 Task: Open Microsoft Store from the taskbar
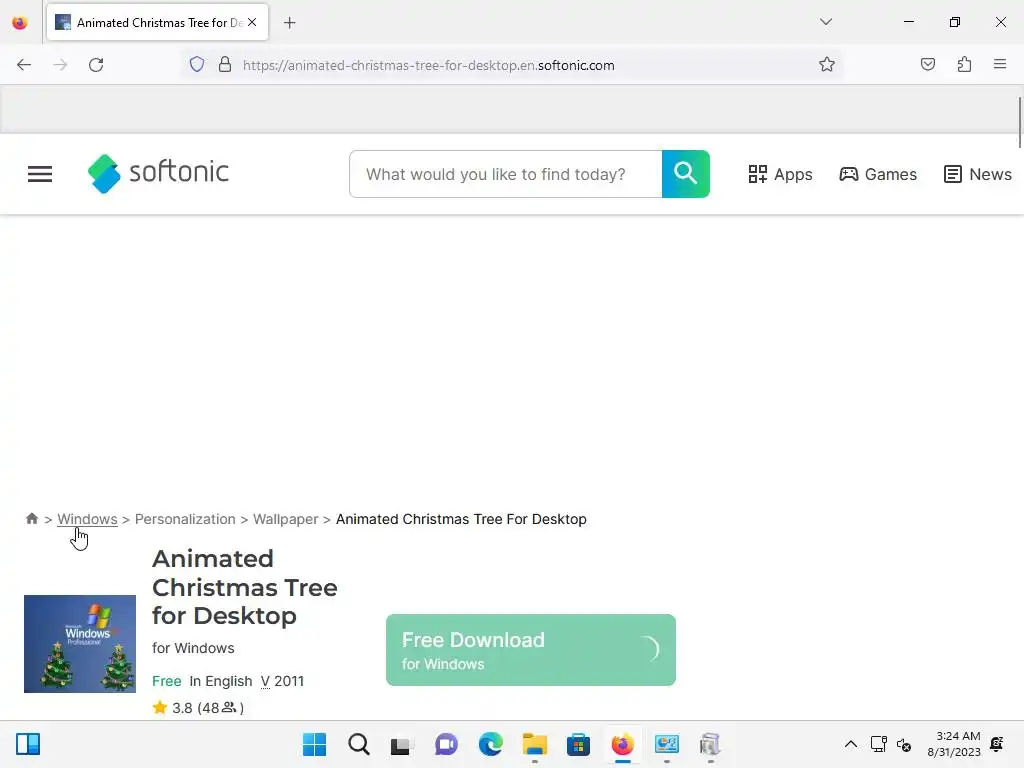coord(578,744)
